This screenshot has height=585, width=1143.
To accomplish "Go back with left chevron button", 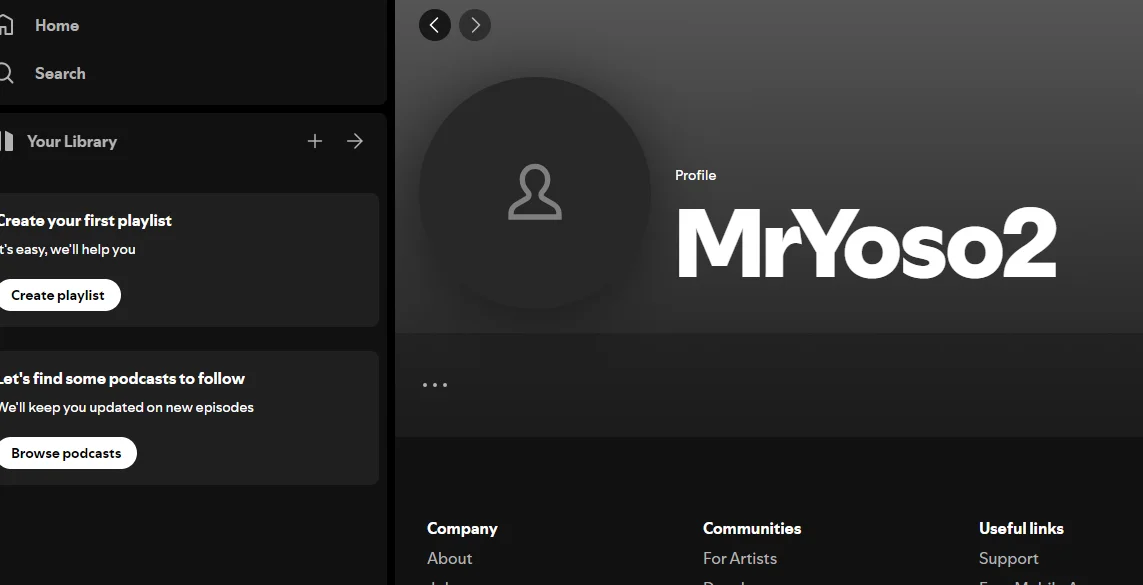I will pyautogui.click(x=435, y=25).
